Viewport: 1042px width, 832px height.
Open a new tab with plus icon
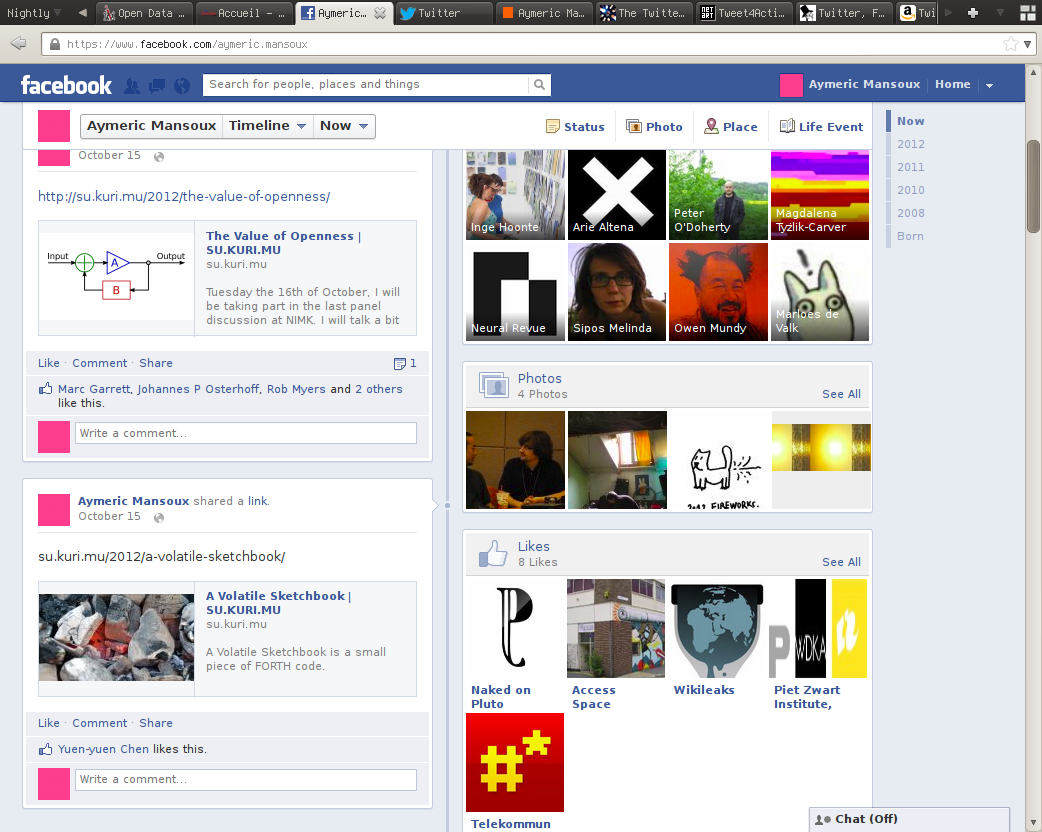pyautogui.click(x=972, y=13)
